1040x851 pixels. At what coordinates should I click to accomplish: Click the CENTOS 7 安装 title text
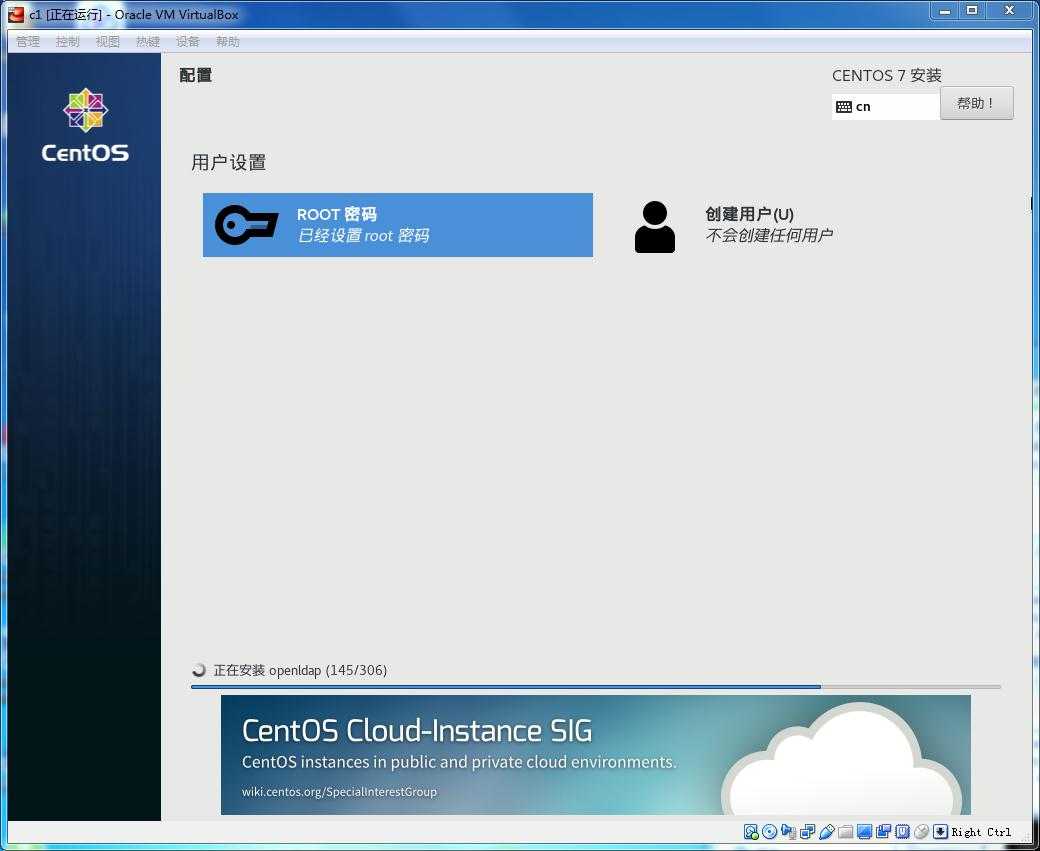pos(887,75)
